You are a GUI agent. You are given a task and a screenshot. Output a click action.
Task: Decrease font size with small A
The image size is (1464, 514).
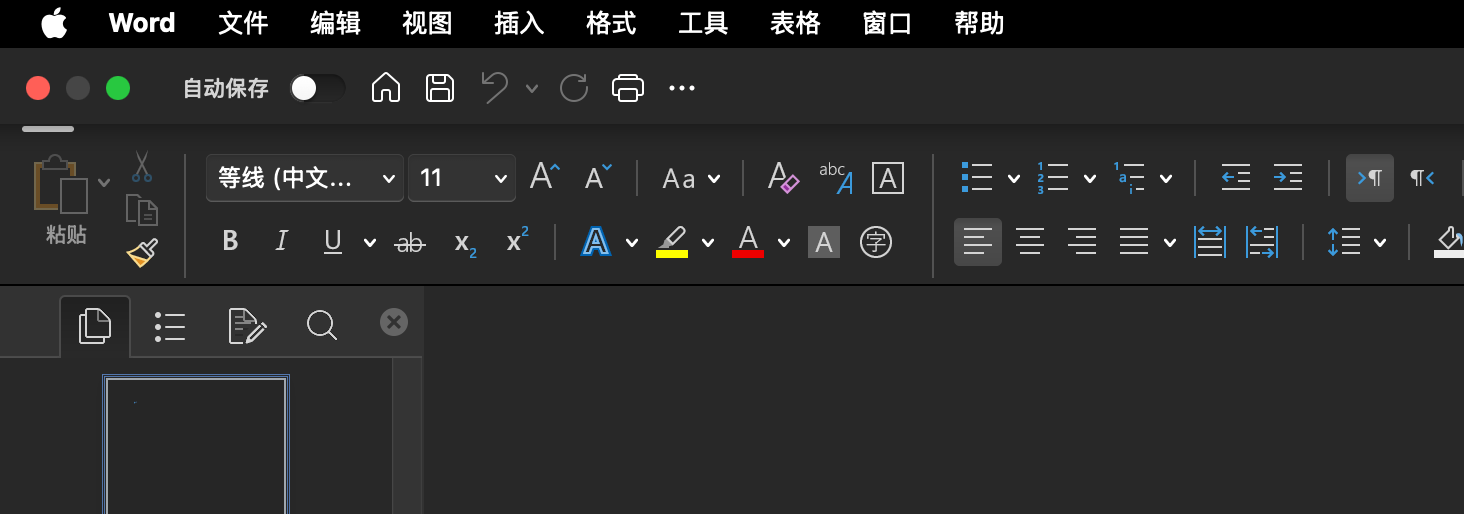pos(599,178)
